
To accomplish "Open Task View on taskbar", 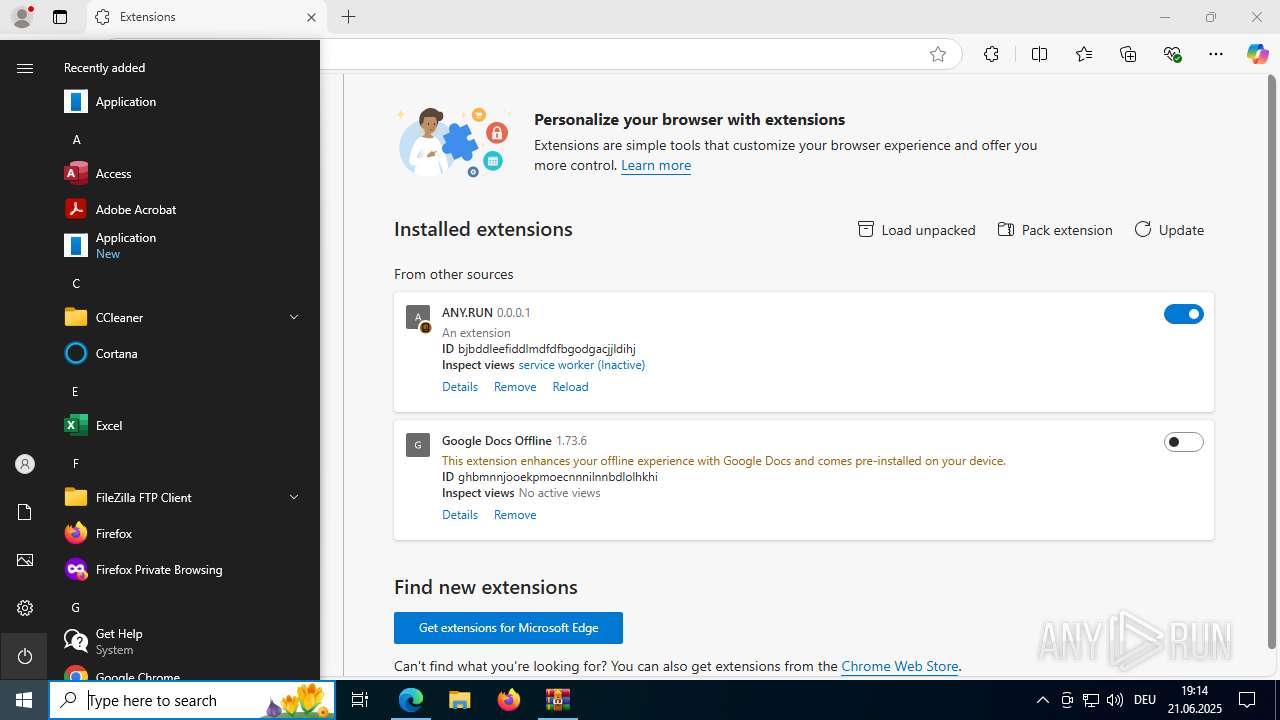I will click(360, 700).
